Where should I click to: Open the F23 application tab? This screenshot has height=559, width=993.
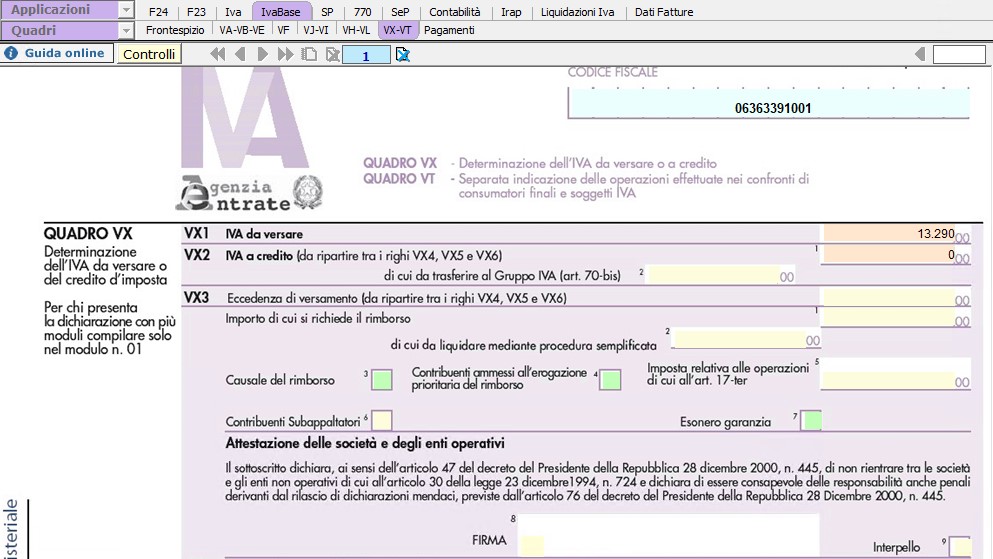tap(196, 12)
